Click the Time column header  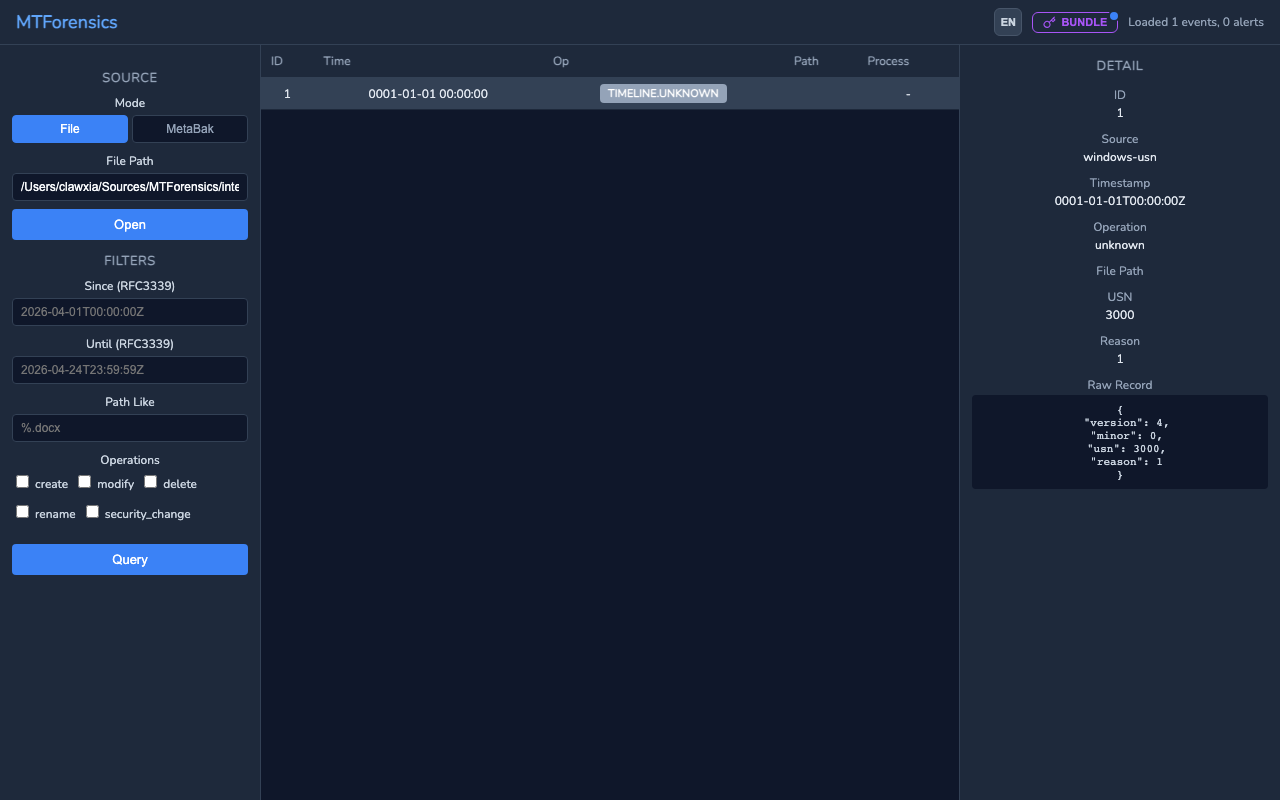[x=337, y=61]
